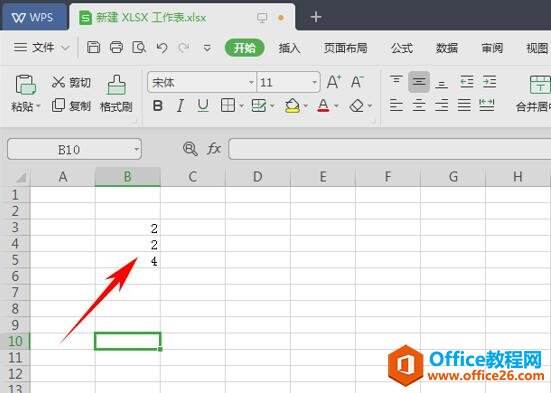
Task: Set bottom vertical alignment
Action: 441,83
